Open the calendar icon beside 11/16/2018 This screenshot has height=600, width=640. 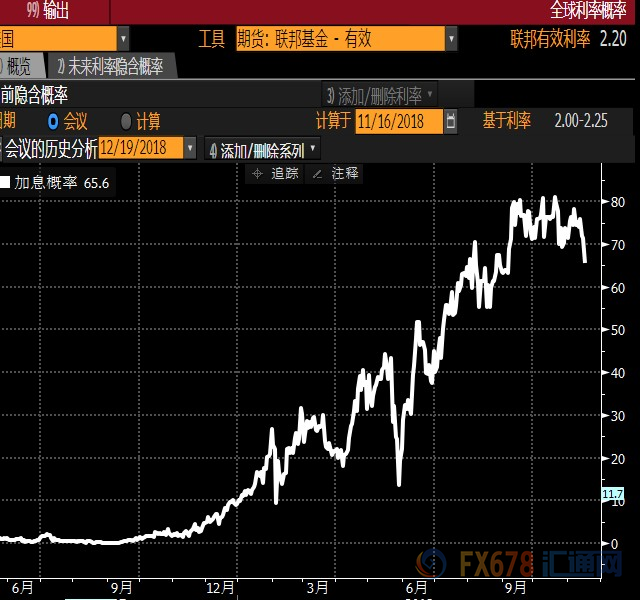[x=451, y=121]
